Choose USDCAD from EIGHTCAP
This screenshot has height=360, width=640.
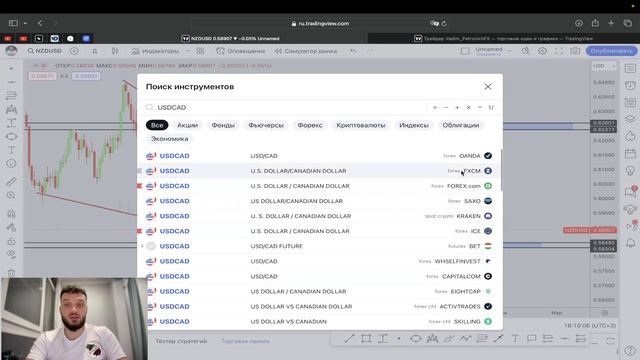click(319, 291)
